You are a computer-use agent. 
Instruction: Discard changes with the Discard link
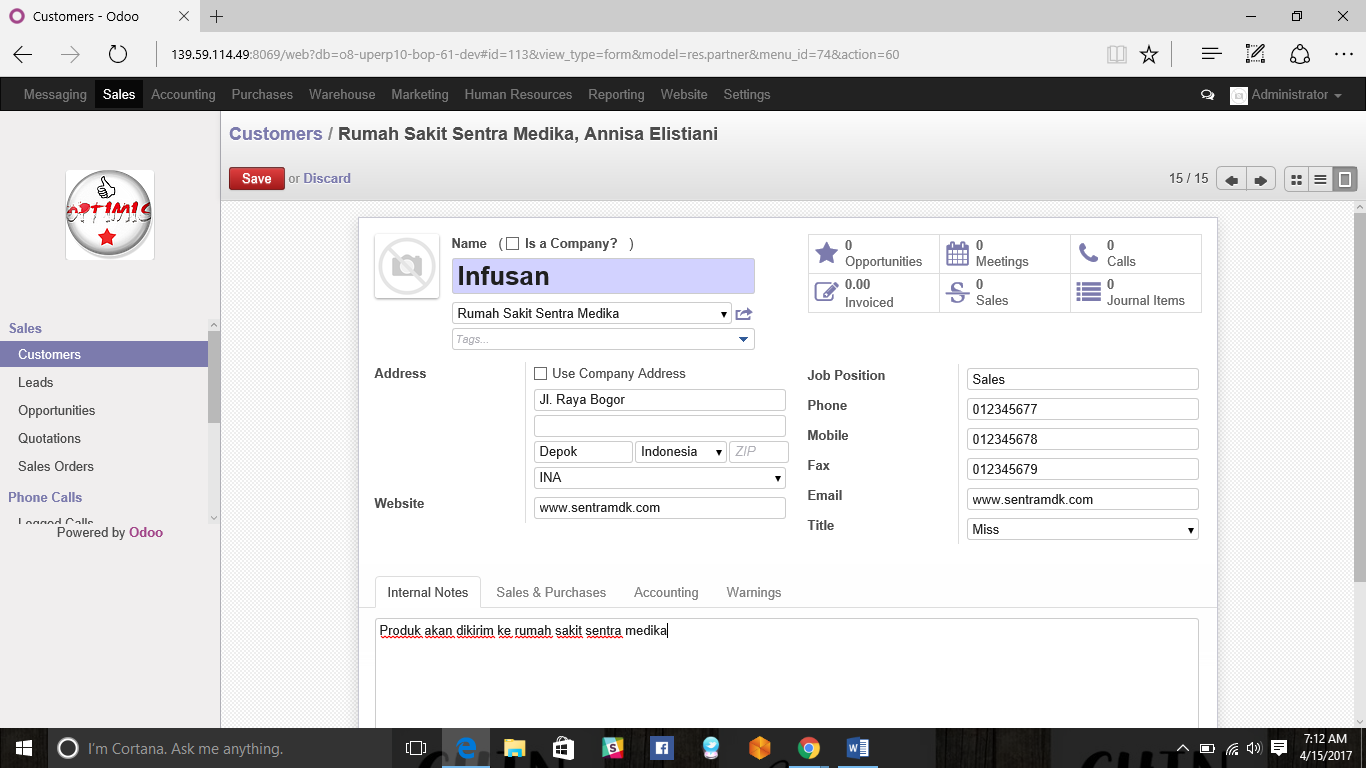tap(327, 179)
